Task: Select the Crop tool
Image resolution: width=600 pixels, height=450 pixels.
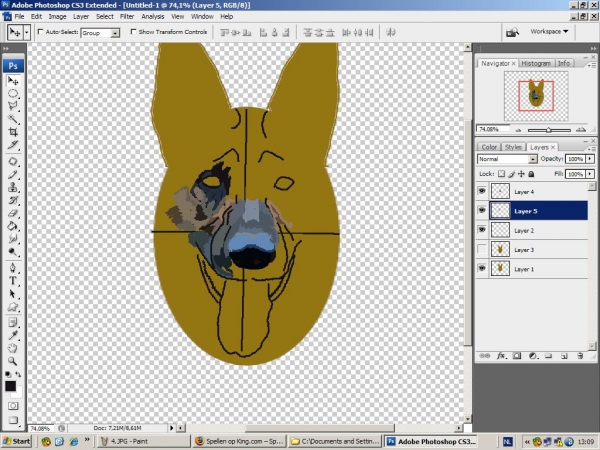Action: click(x=13, y=132)
